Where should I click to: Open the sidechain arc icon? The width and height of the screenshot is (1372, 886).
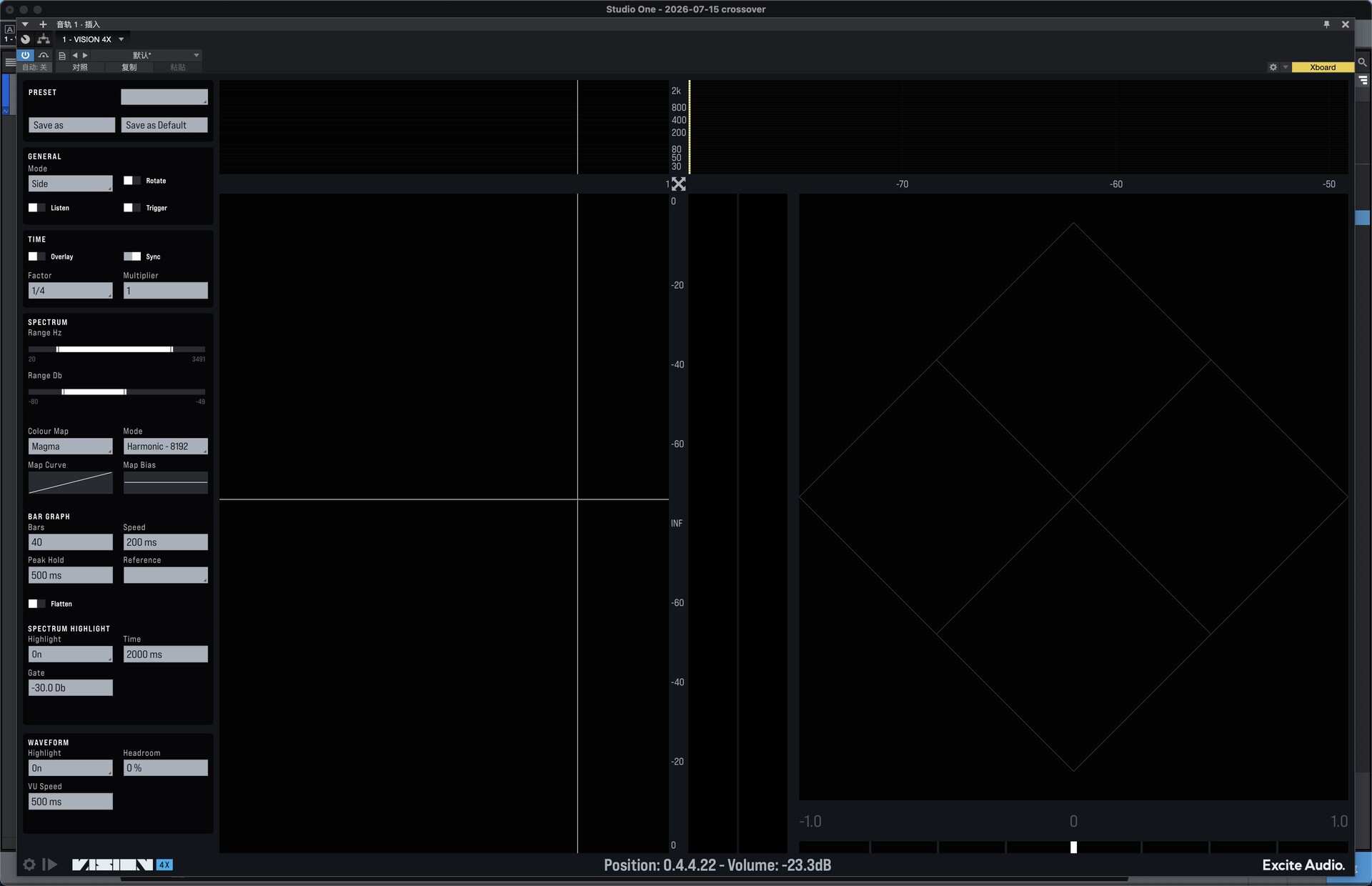(x=44, y=55)
